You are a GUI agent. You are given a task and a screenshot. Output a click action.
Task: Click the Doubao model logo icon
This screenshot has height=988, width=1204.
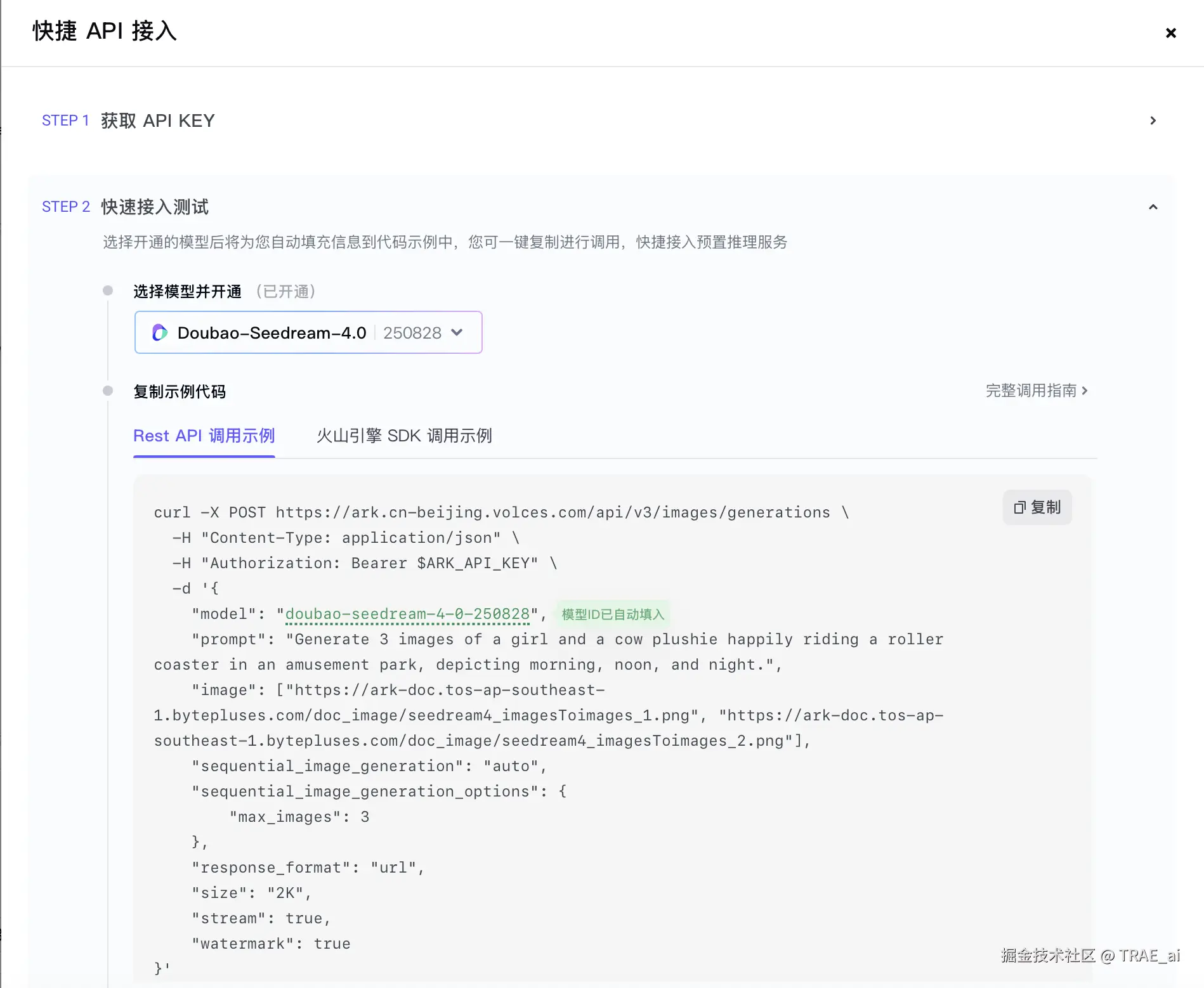(160, 332)
